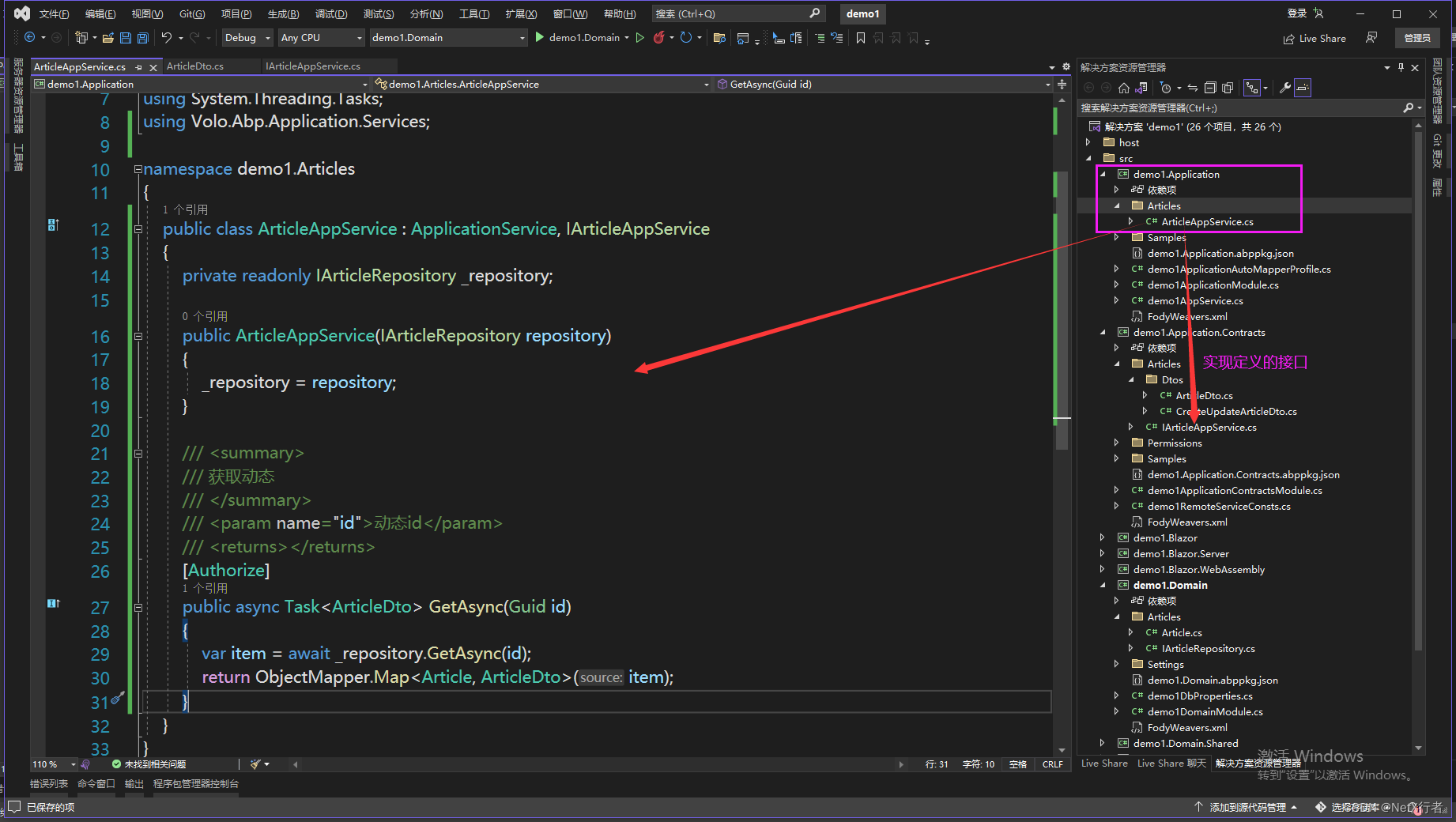This screenshot has width=1456, height=822.
Task: Toggle Preview Selected Items button
Action: click(x=1303, y=88)
